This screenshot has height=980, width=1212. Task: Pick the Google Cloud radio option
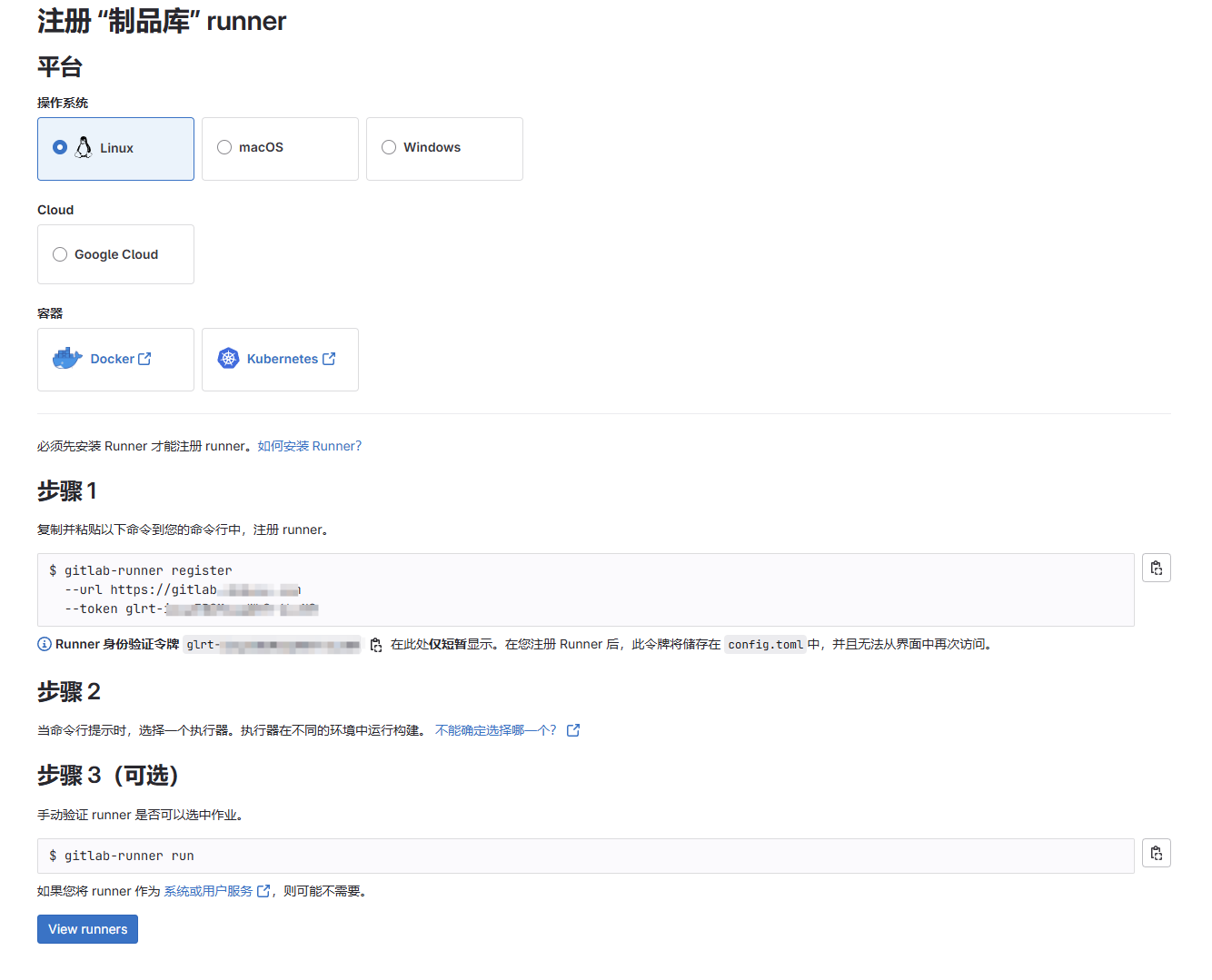60,254
